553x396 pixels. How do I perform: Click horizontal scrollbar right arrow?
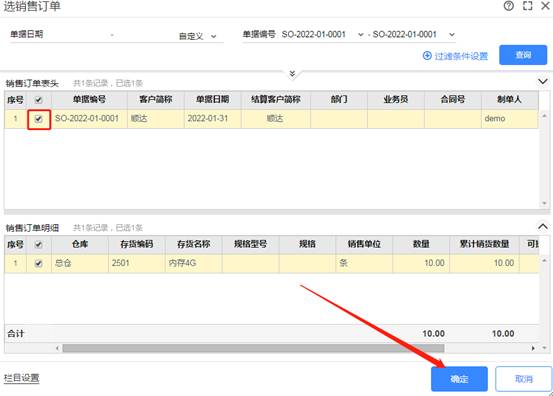point(533,348)
